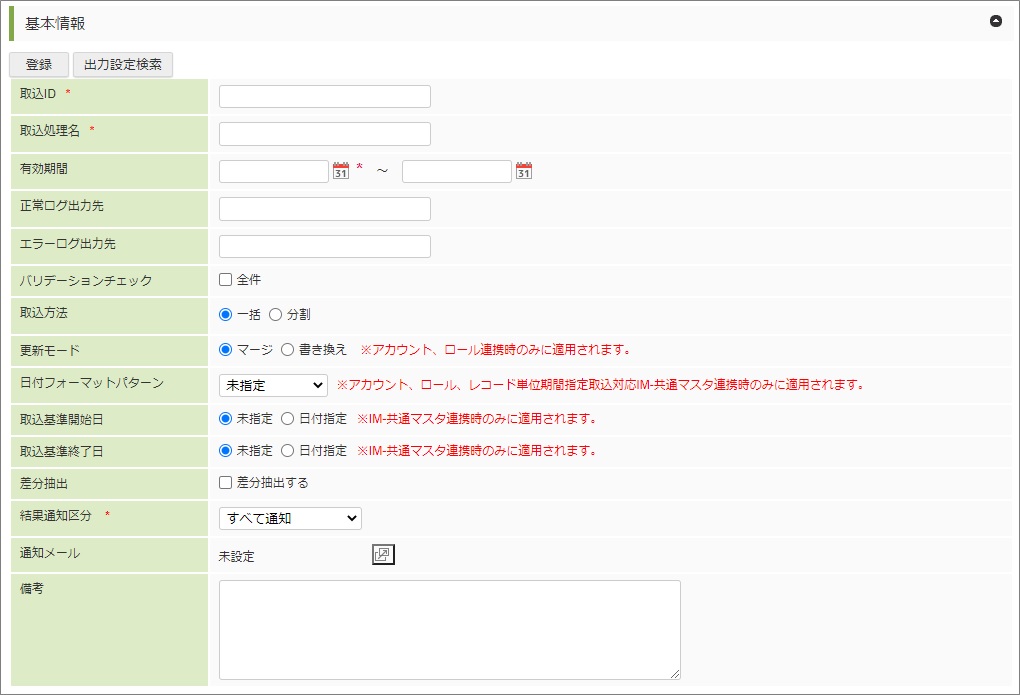The height and width of the screenshot is (695, 1020).
Task: Focus the 正常ログ出力先 field
Action: point(324,209)
